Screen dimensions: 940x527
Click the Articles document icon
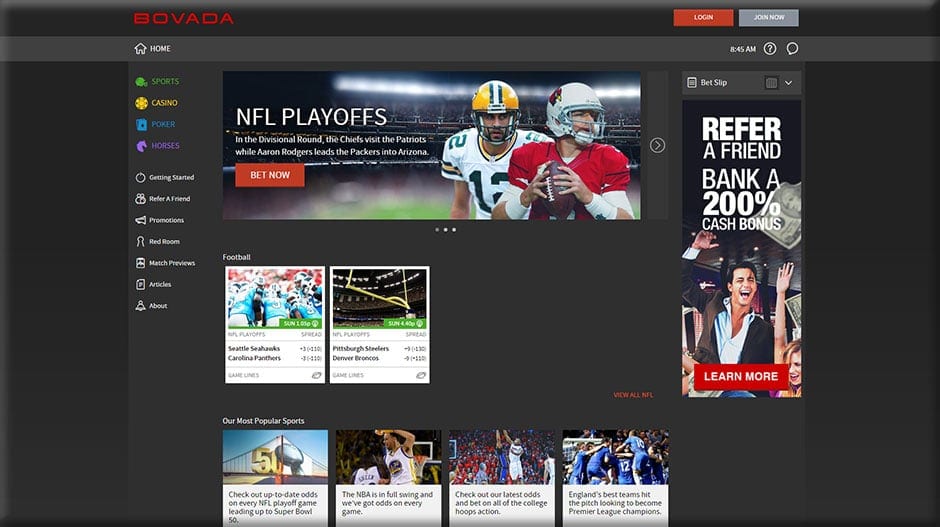click(x=140, y=284)
